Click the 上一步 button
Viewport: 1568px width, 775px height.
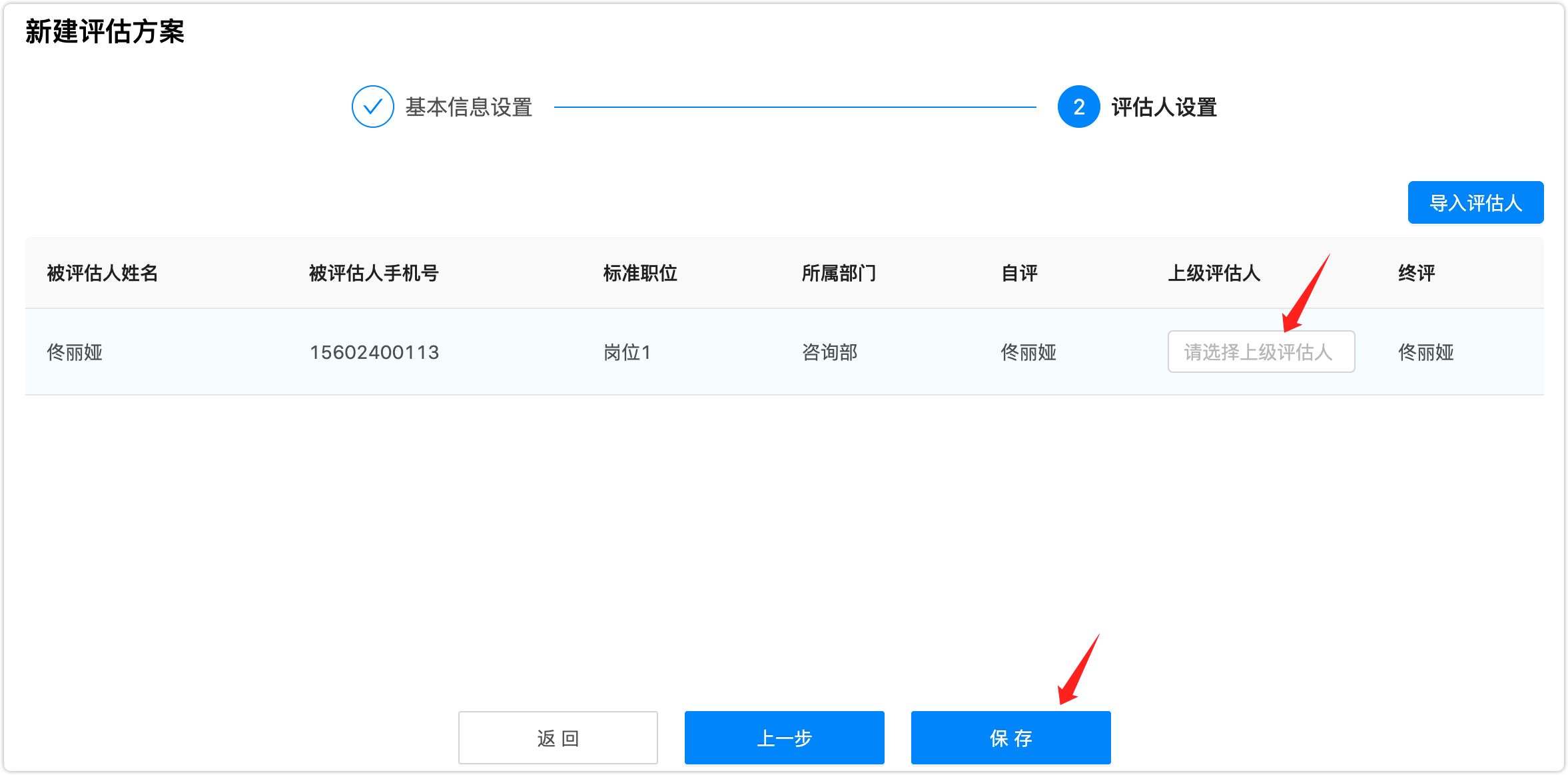[x=785, y=738]
